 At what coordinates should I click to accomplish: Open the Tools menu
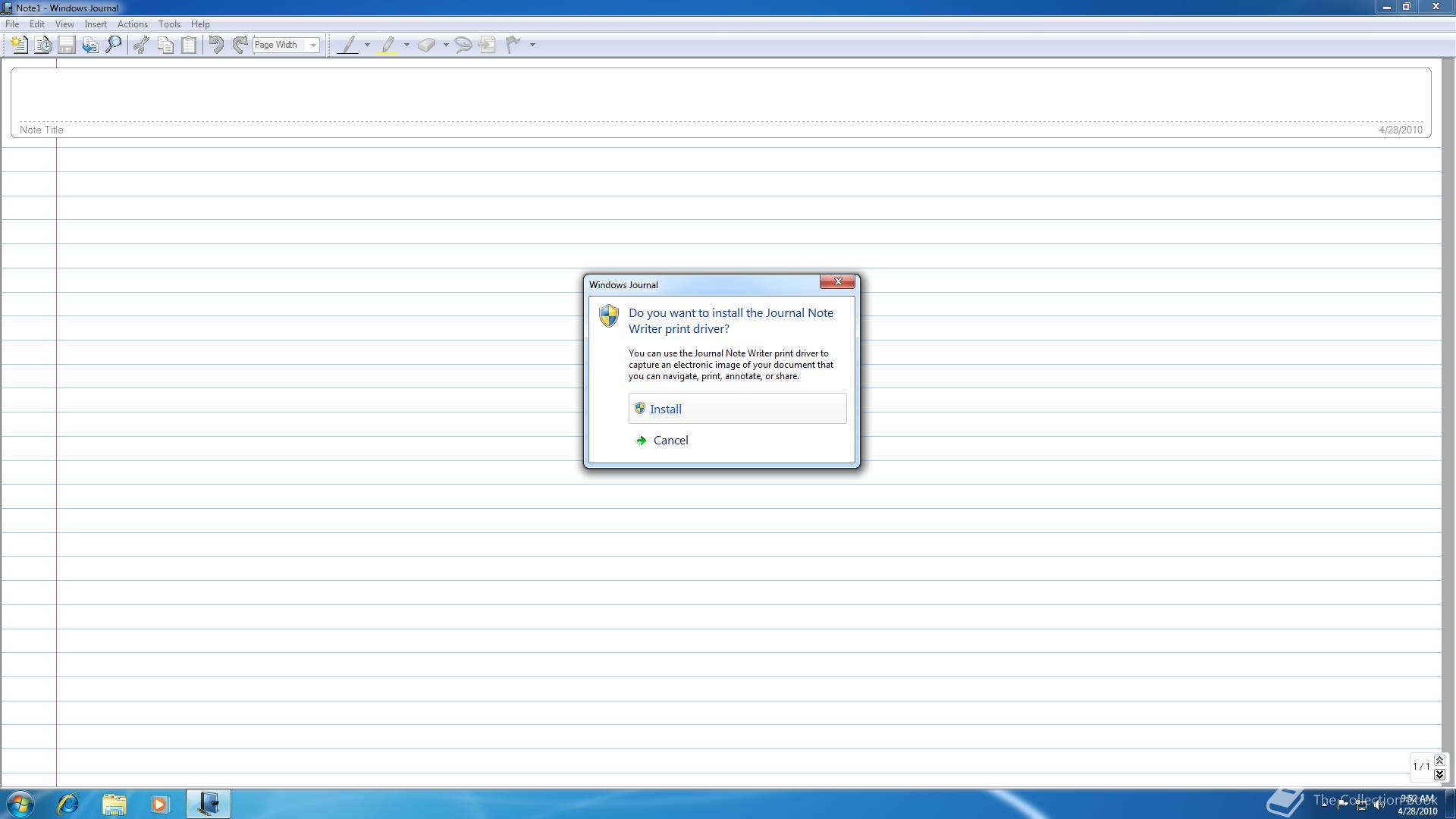pos(169,24)
